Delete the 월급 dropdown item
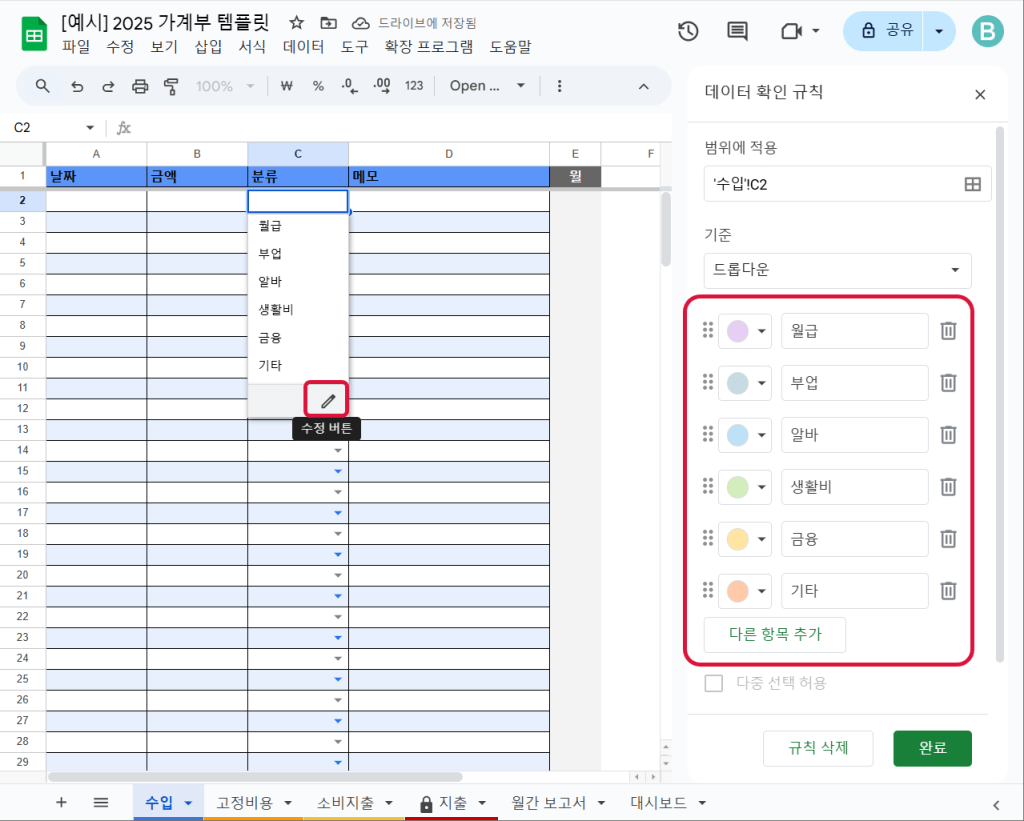 click(948, 330)
